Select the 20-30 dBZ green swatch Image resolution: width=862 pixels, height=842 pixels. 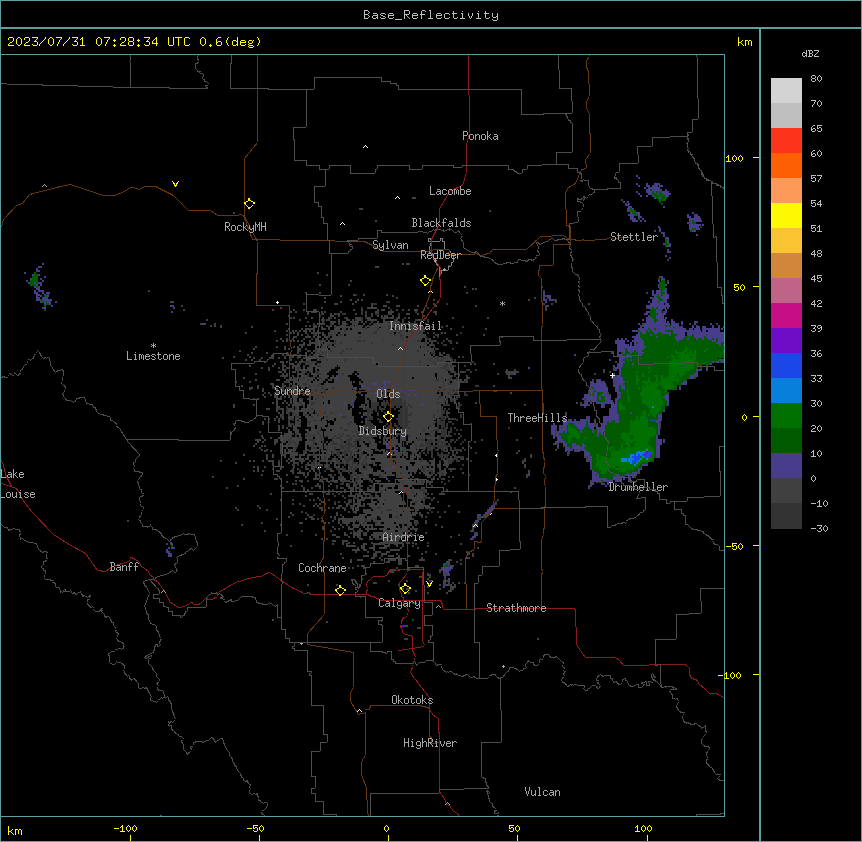[x=786, y=416]
